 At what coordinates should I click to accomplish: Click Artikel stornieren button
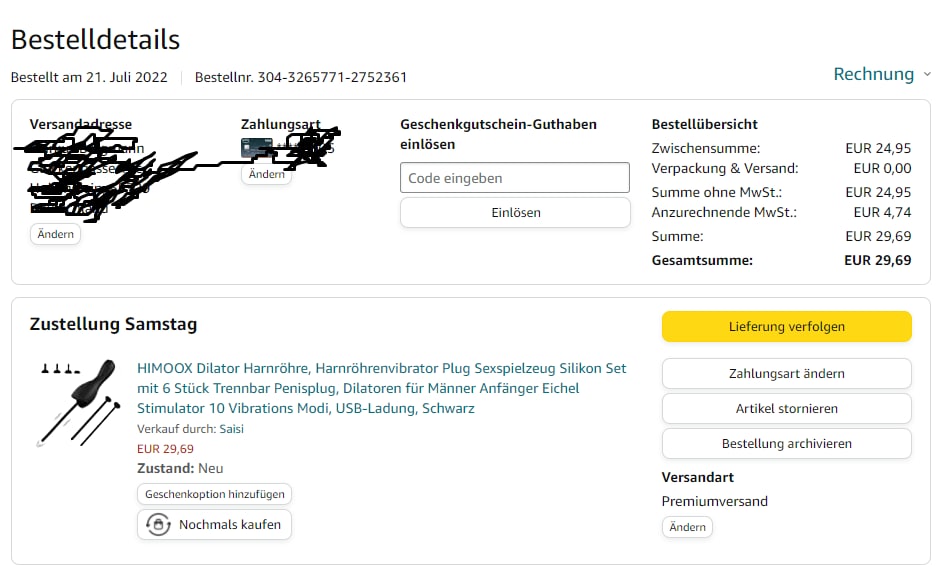(787, 409)
